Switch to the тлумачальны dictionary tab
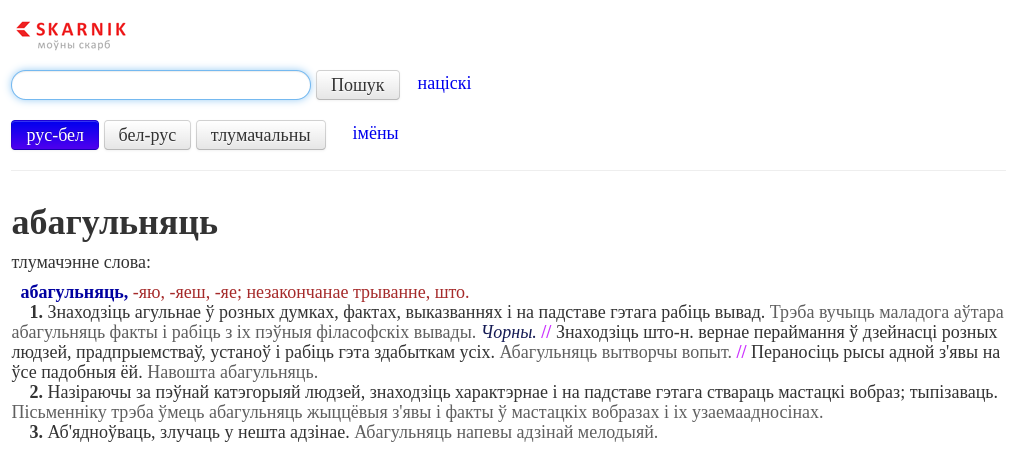The image size is (1021, 457). 260,135
